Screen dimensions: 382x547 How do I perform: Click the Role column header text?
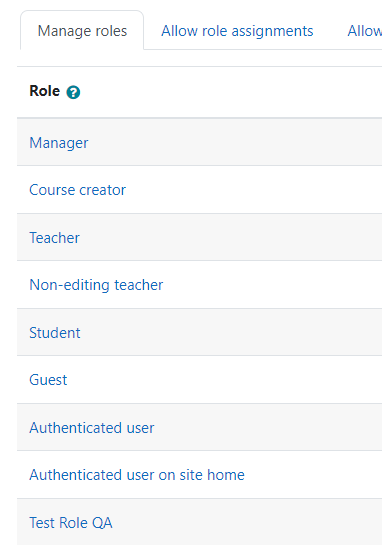[x=45, y=91]
